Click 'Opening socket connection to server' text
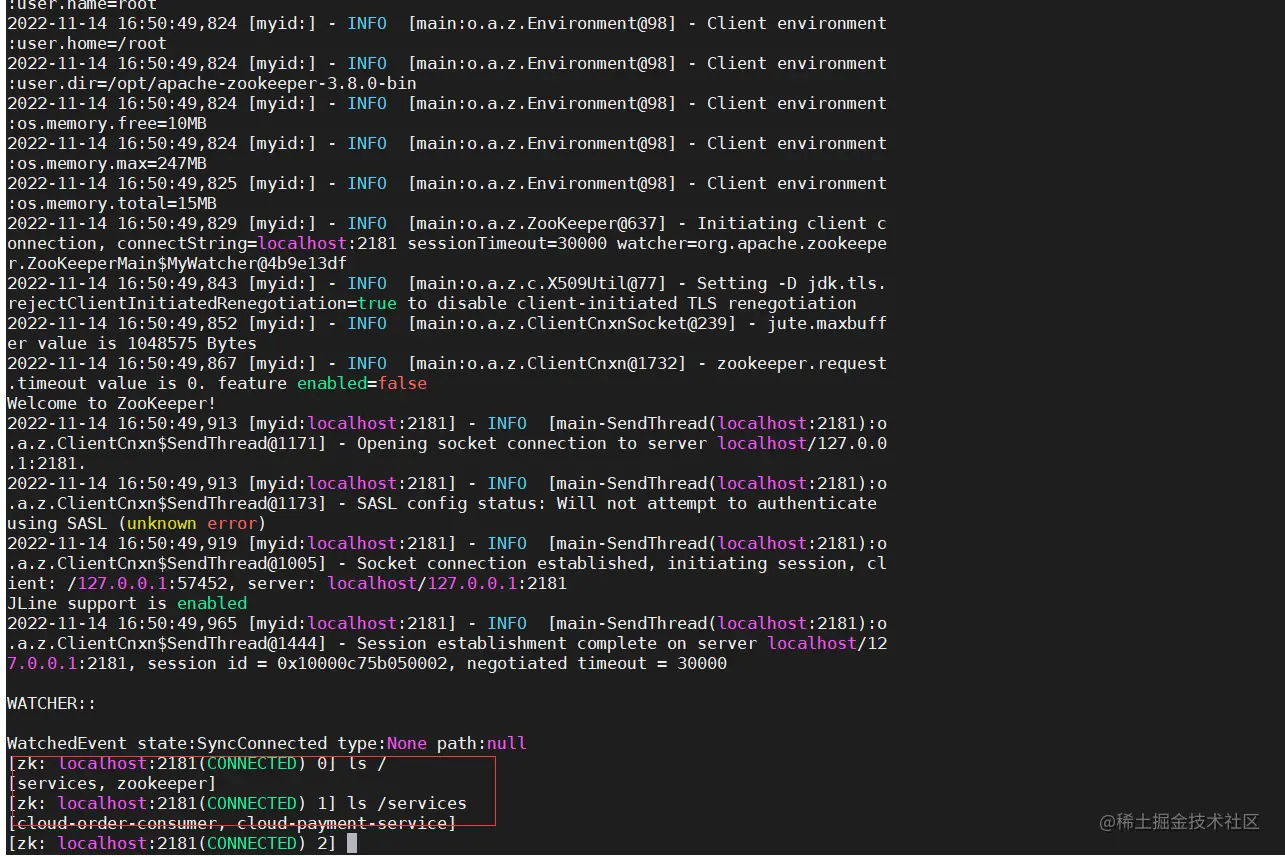1285x857 pixels. (532, 443)
